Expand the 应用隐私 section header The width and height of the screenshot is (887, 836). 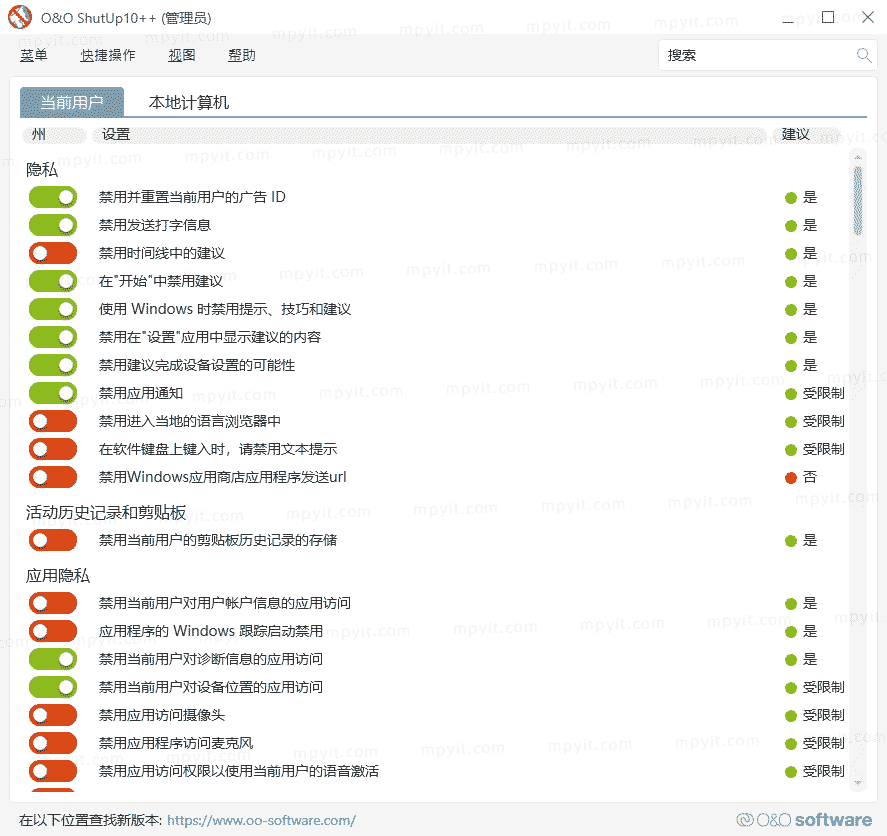[x=58, y=575]
